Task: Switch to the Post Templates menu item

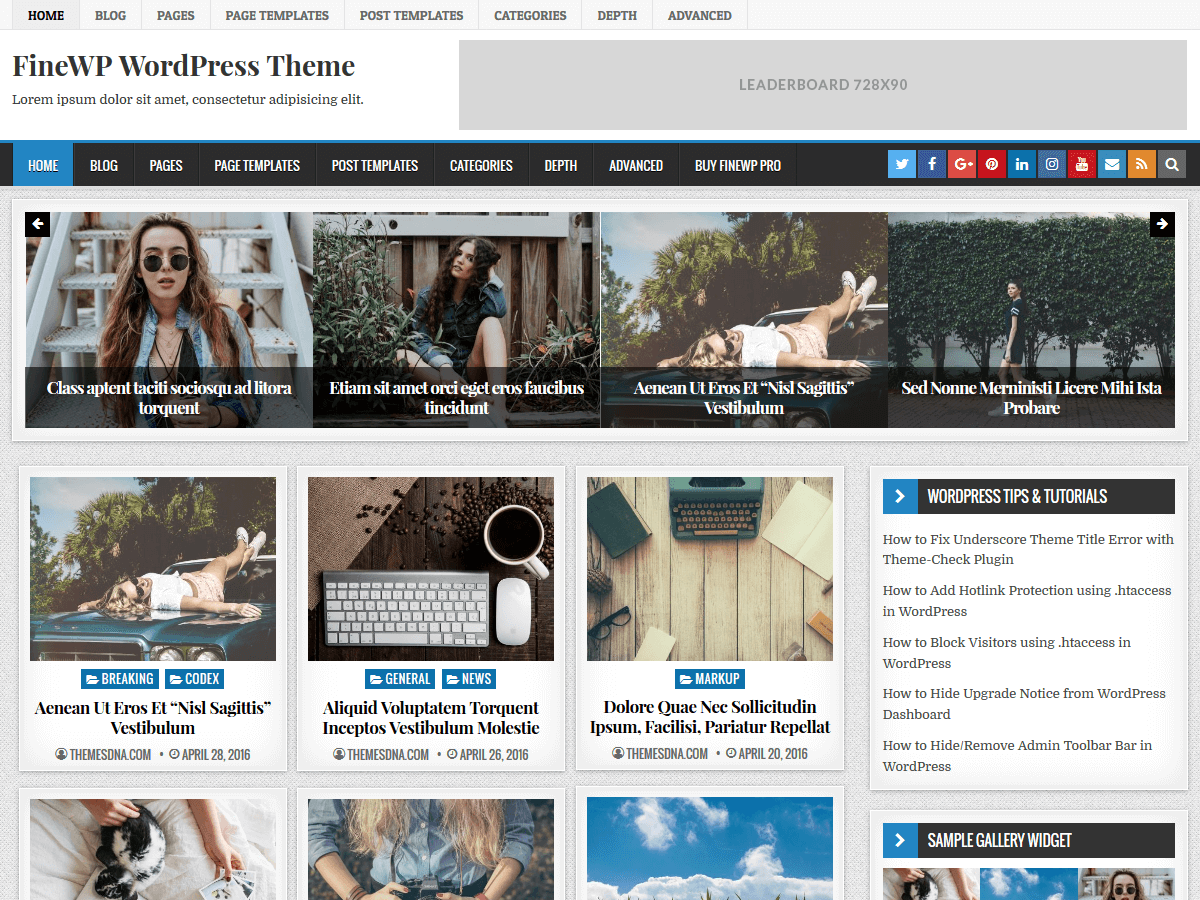Action: (x=374, y=165)
